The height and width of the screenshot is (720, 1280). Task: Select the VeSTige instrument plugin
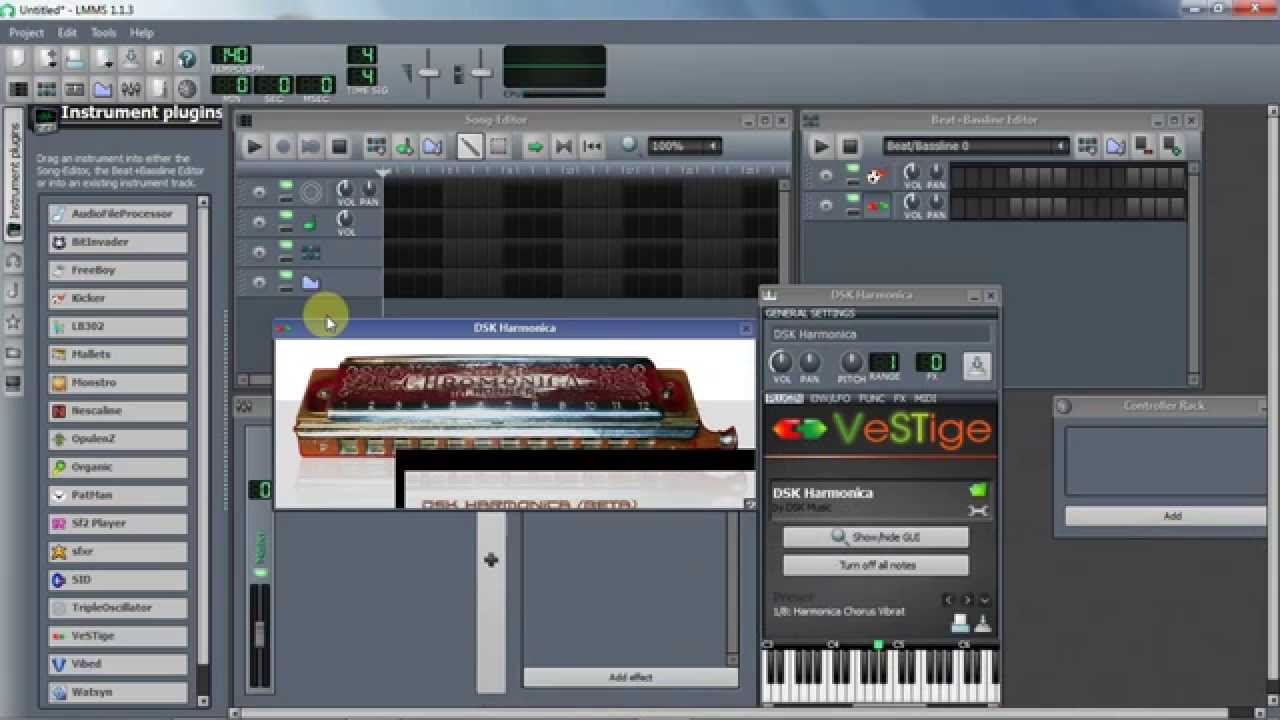pyautogui.click(x=118, y=636)
